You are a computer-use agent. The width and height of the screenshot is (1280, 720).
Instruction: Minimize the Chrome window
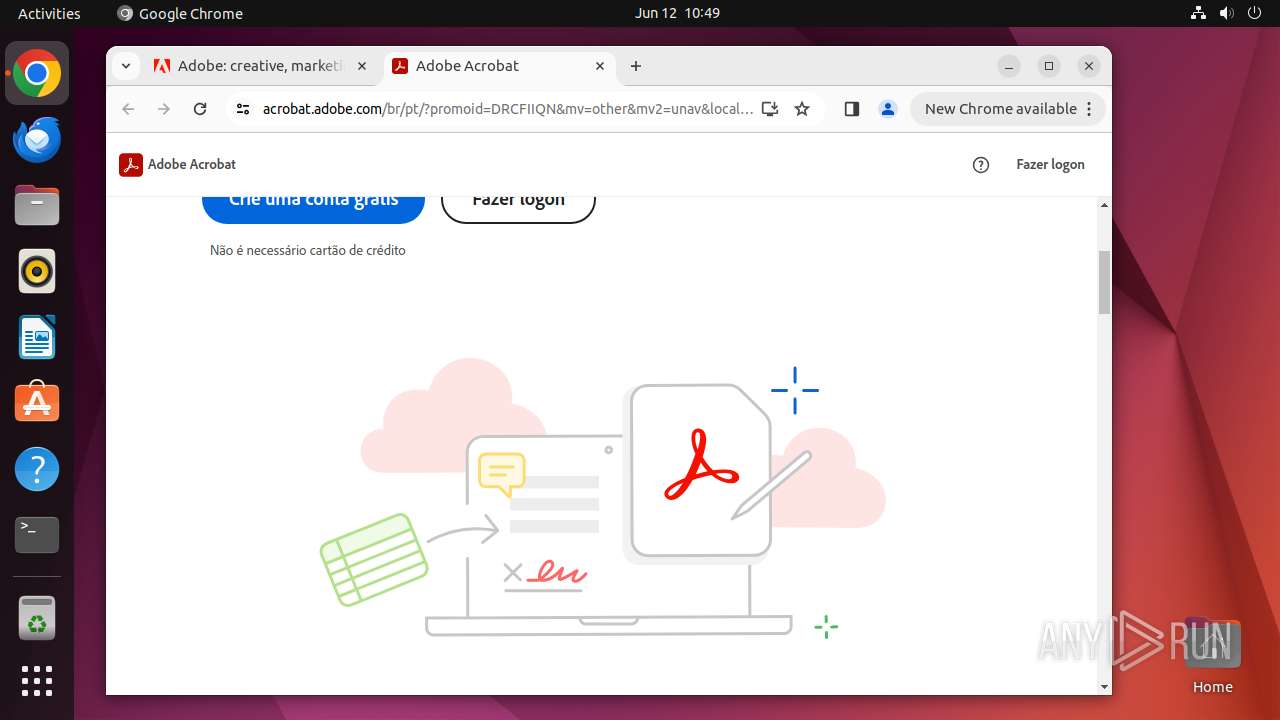coord(1010,66)
